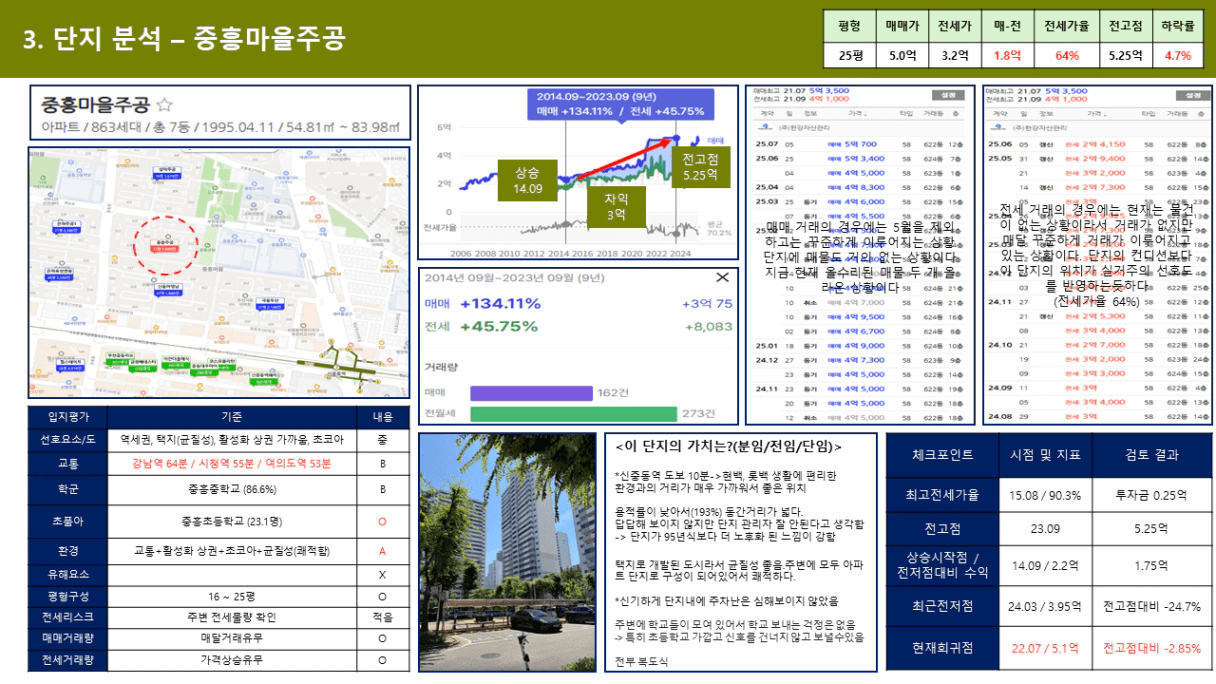1216x684 pixels.
Task: Click the 중흥중학교 (86.6%) cell
Action: click(x=232, y=490)
